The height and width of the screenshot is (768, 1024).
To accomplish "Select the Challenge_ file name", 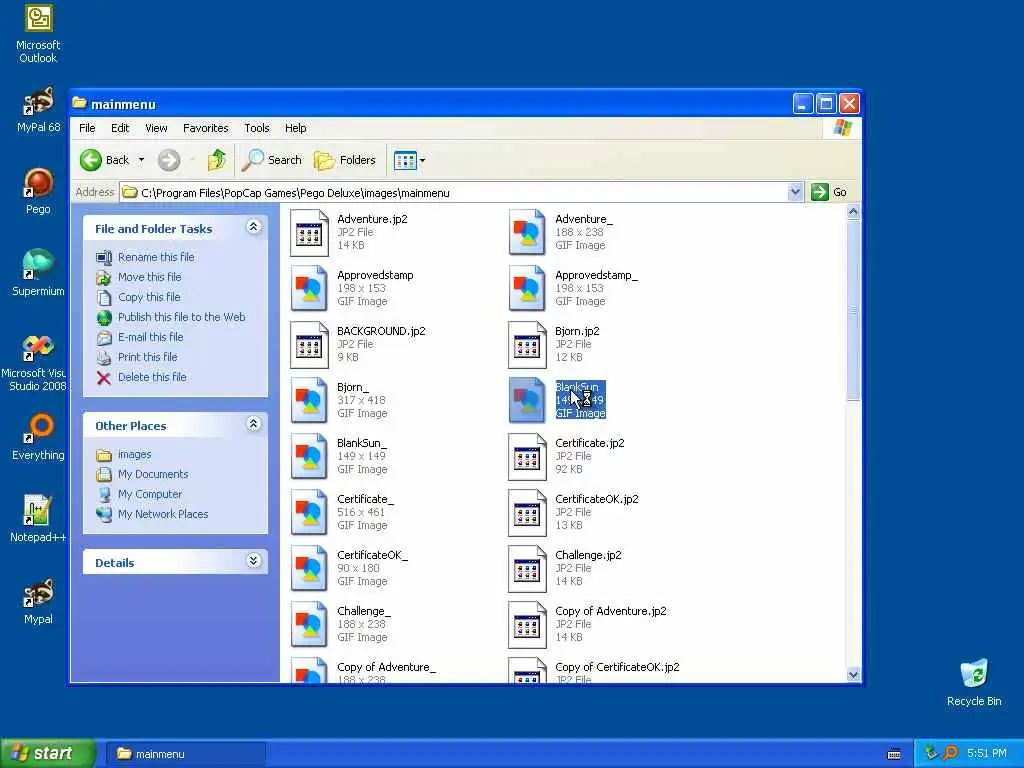I will click(364, 611).
